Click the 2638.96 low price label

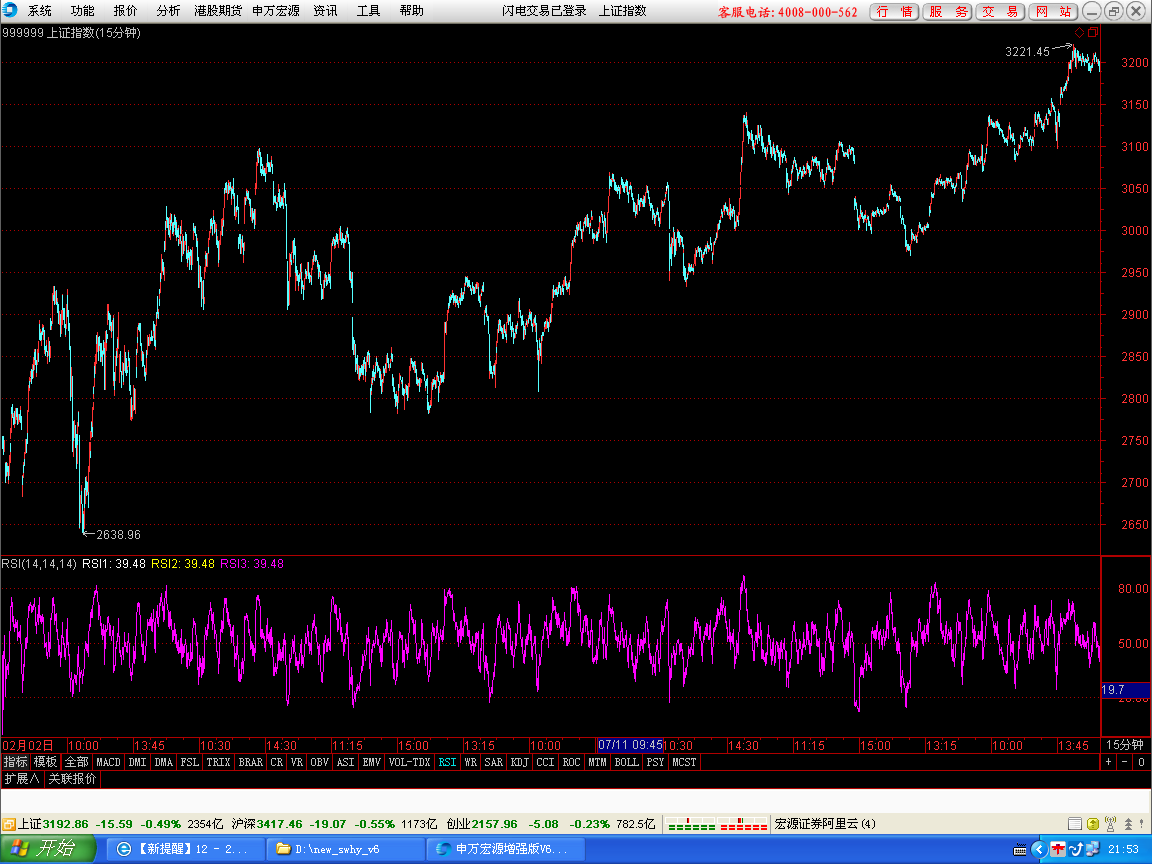[118, 535]
